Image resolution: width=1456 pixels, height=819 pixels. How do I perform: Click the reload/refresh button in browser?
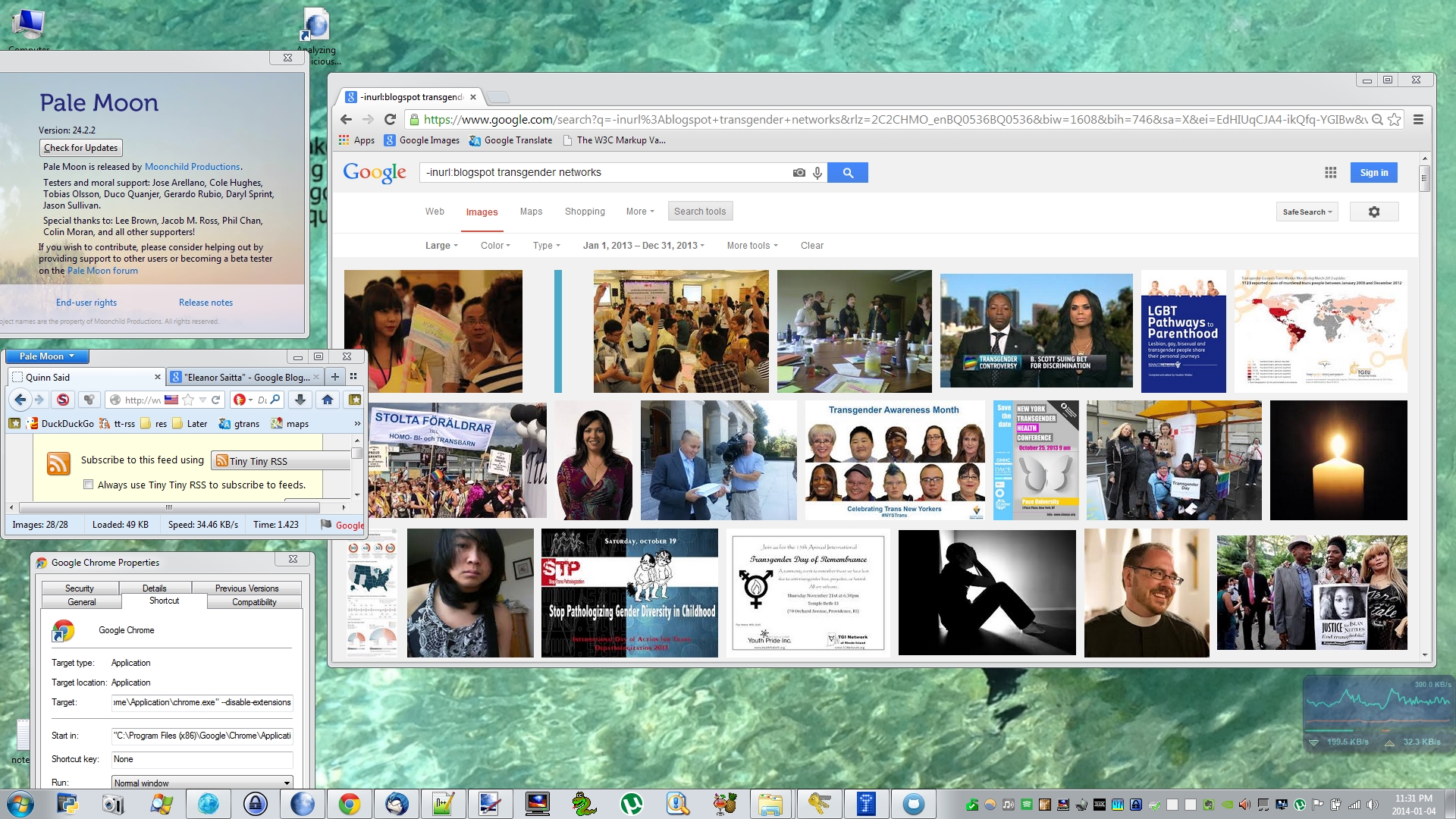[390, 119]
